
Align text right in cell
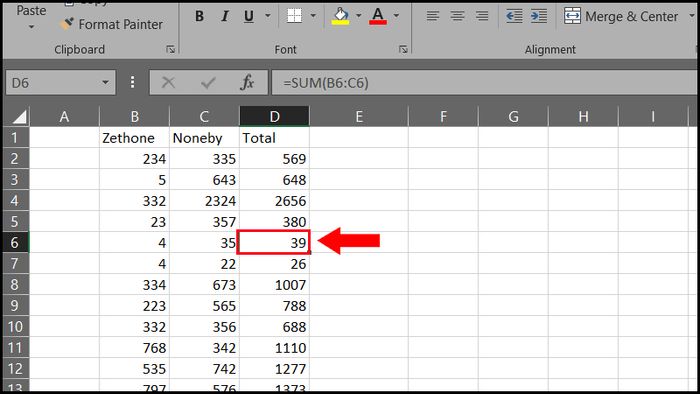pyautogui.click(x=482, y=17)
